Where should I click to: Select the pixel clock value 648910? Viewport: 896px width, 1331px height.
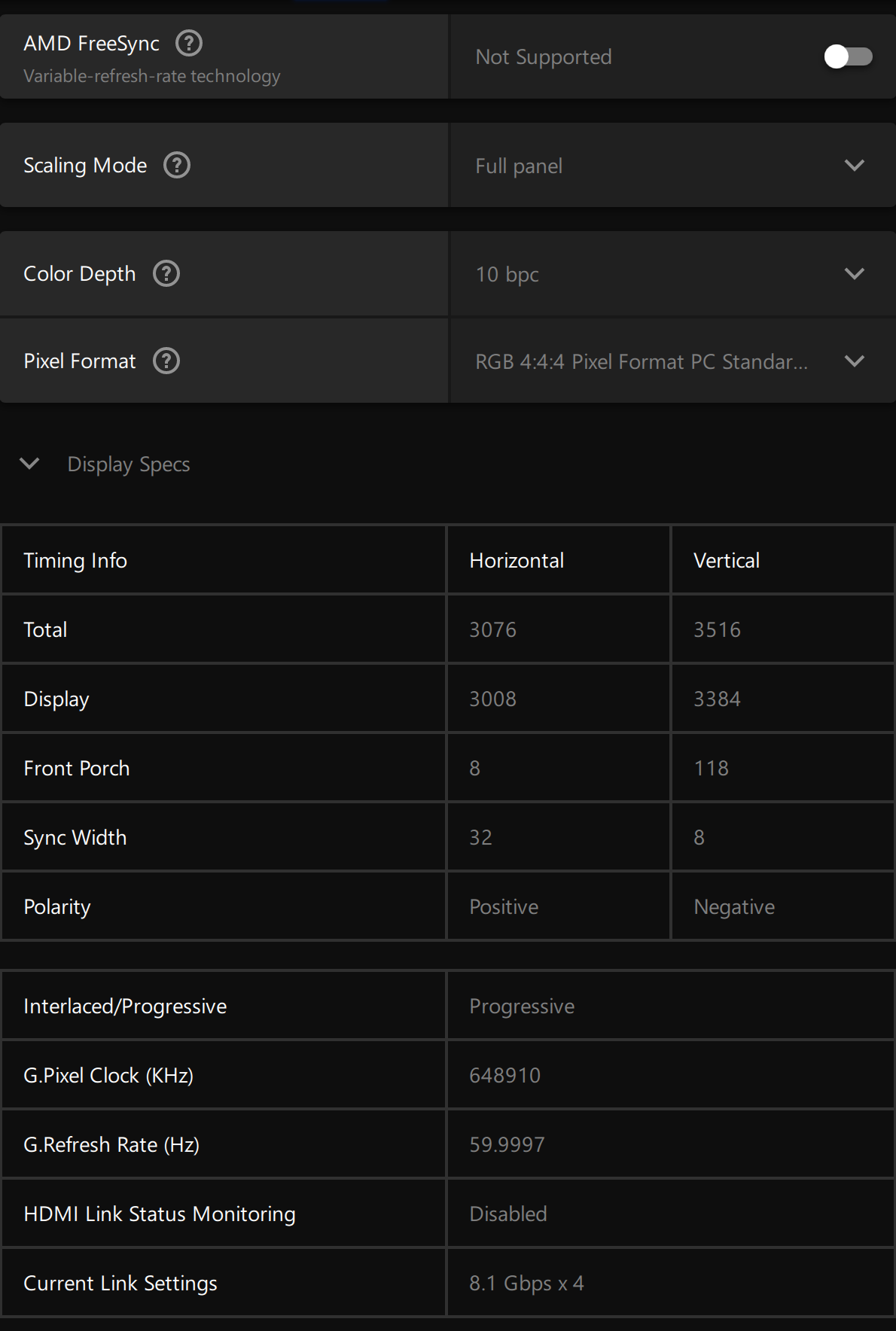click(504, 1075)
